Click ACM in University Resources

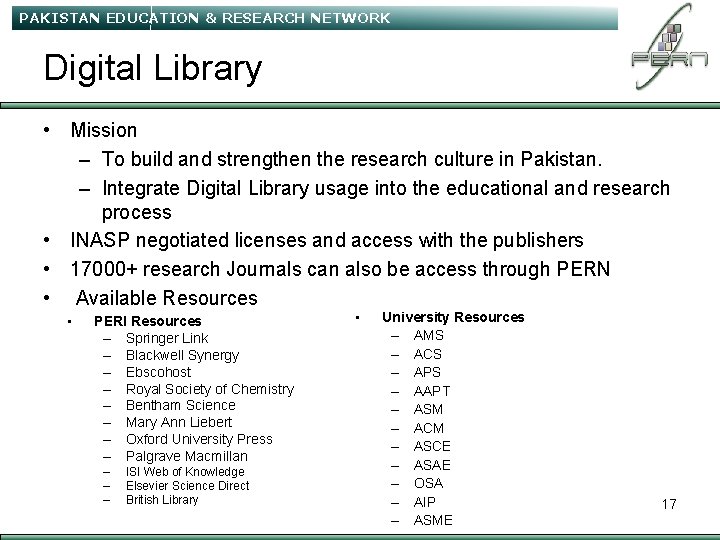[429, 428]
